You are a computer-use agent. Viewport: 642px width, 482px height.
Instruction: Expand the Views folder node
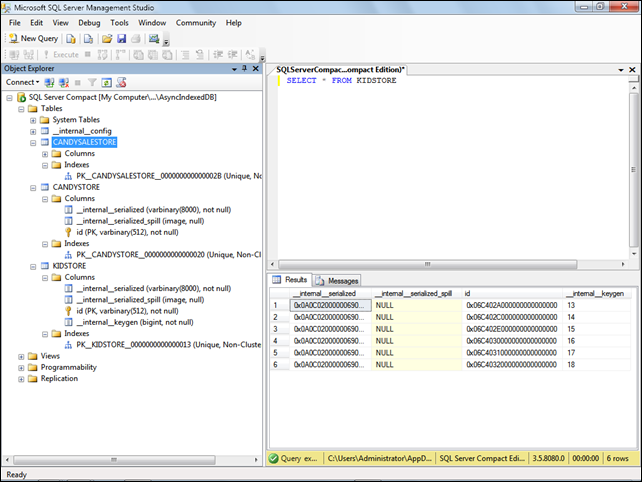[x=21, y=356]
